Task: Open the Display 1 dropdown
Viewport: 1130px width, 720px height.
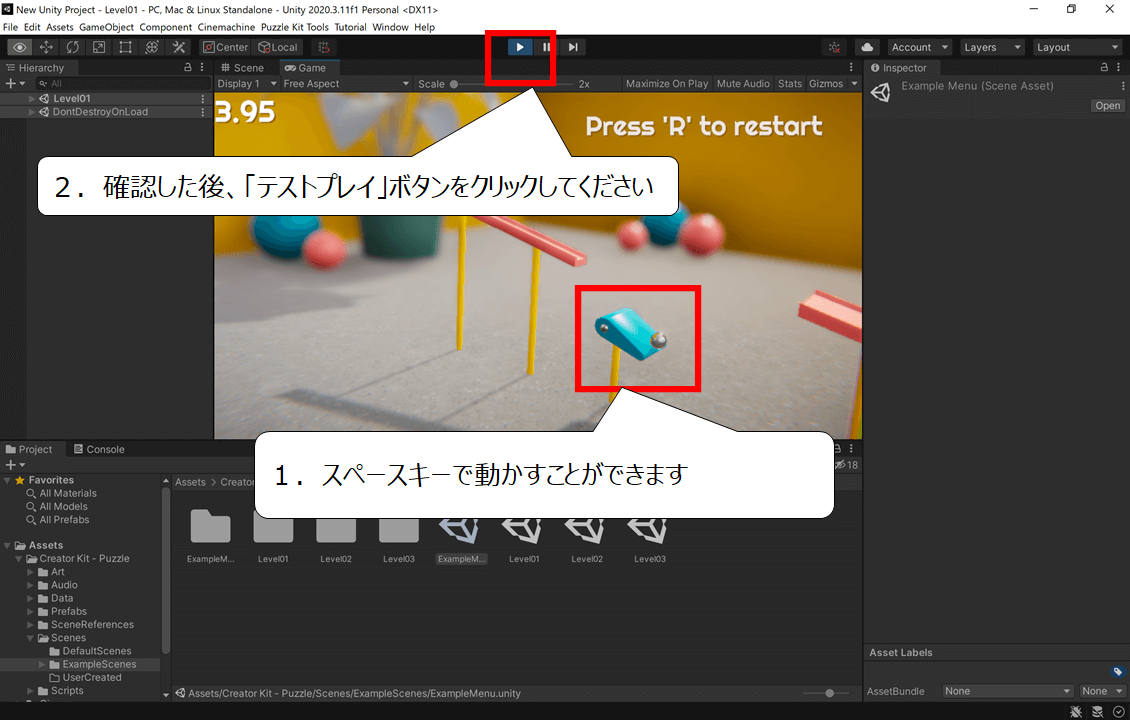Action: [x=246, y=84]
